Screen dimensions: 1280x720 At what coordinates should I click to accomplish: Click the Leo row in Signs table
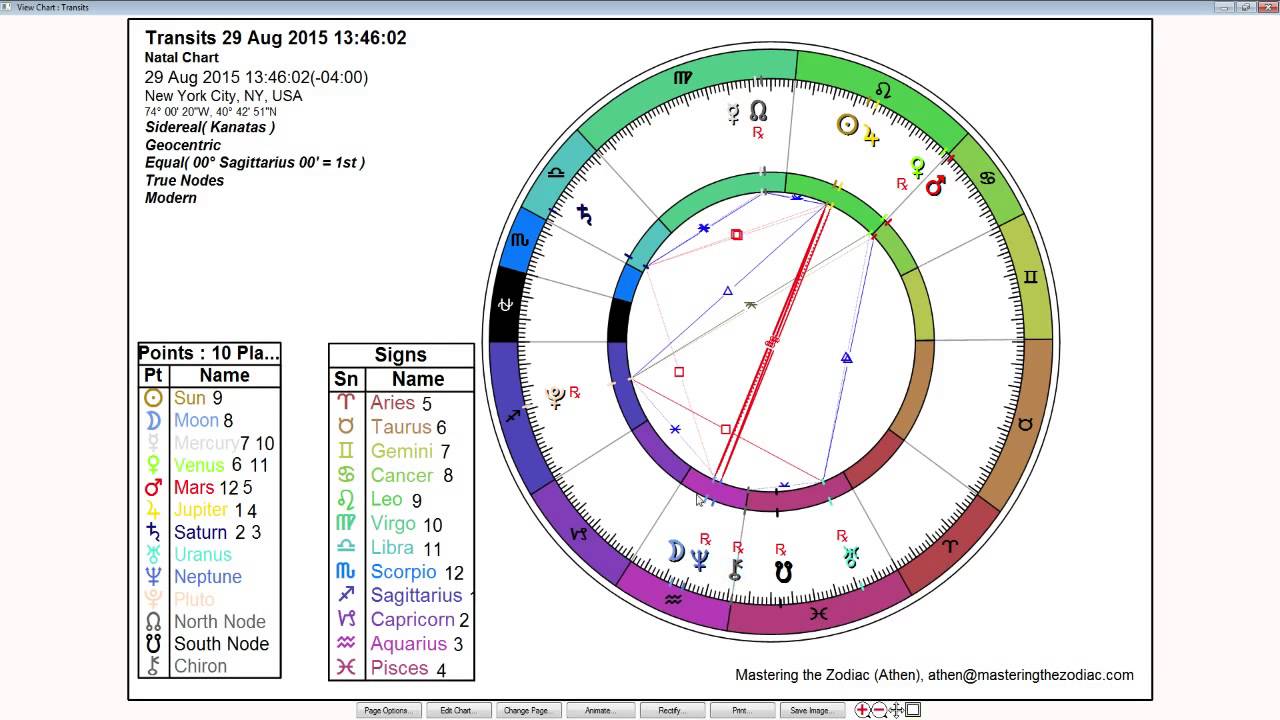(x=401, y=500)
